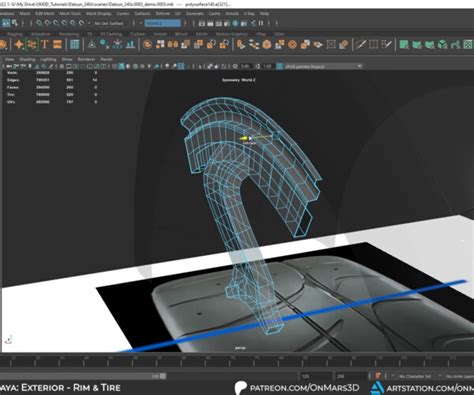Toggle Snap to view planes
Image resolution: width=474 pixels, height=395 pixels.
click(73, 23)
